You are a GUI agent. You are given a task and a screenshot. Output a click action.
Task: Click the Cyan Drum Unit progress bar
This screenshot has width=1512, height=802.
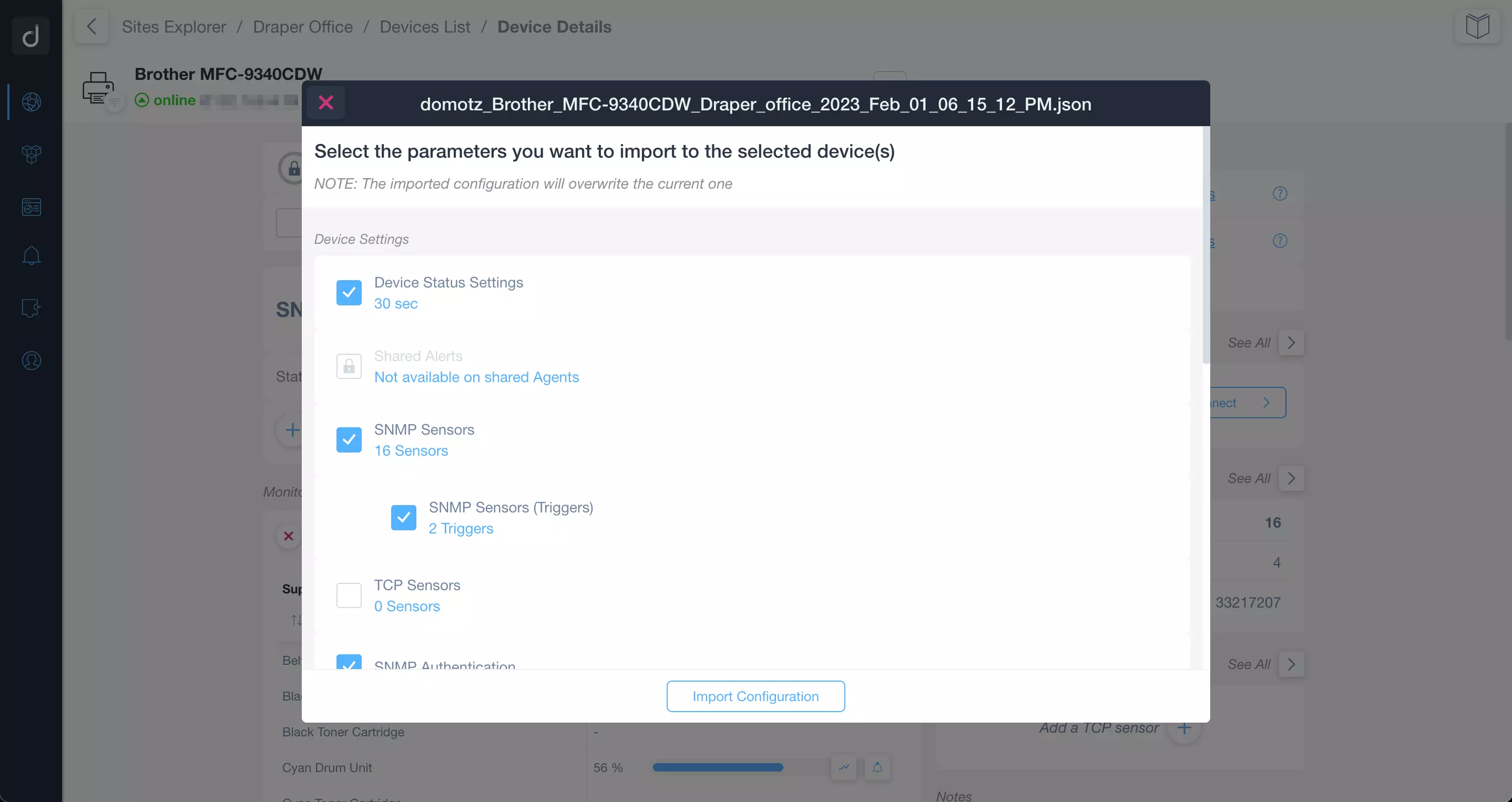(x=741, y=767)
